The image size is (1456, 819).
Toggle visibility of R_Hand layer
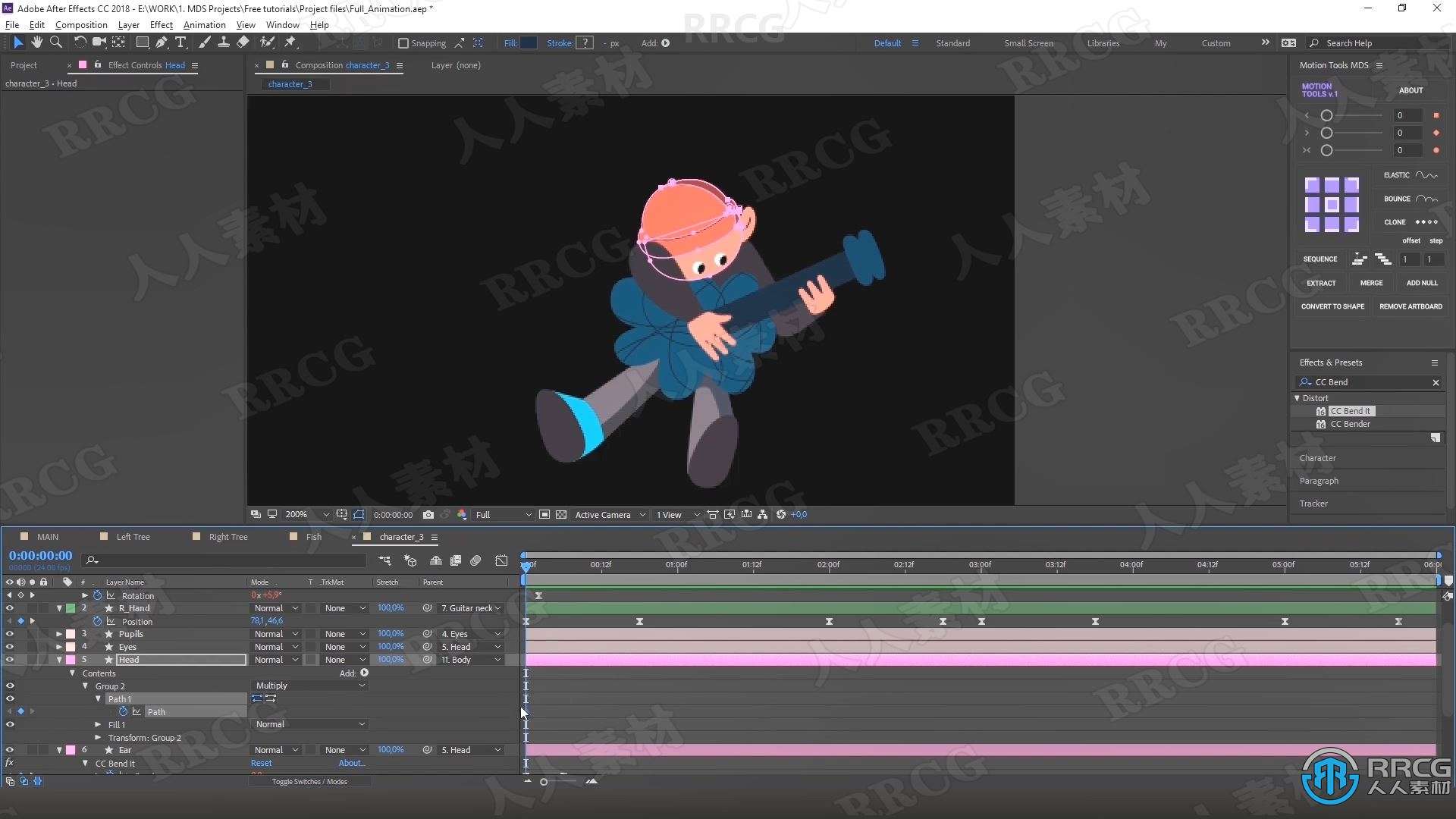coord(9,608)
